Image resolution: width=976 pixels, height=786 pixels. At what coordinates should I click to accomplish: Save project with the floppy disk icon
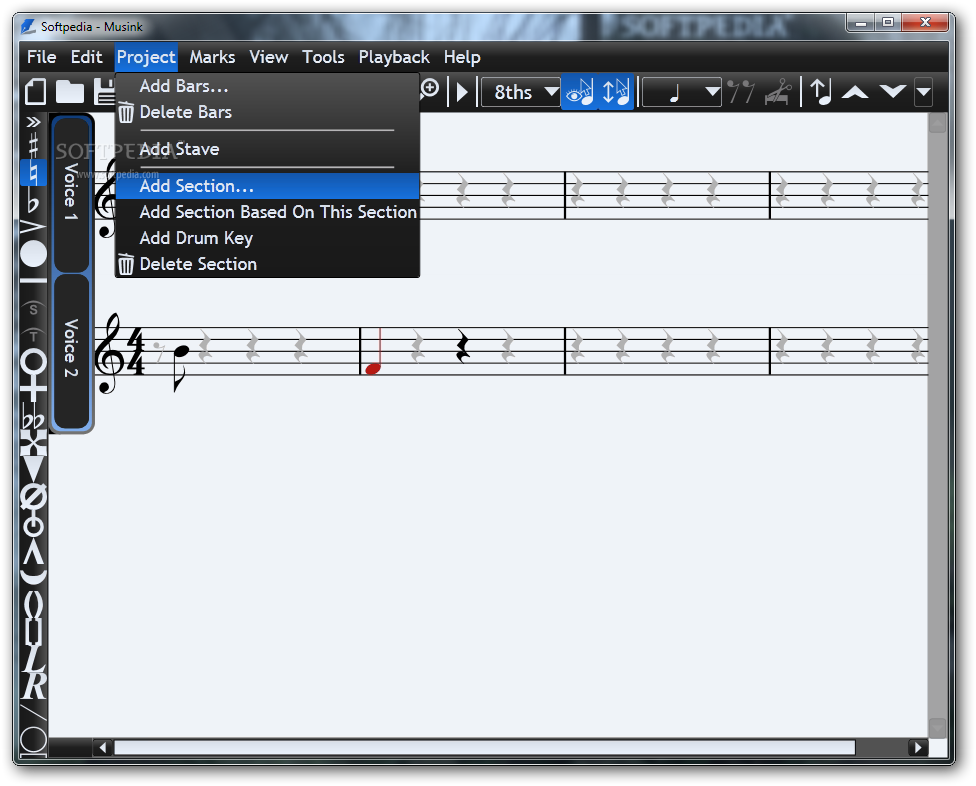pyautogui.click(x=105, y=92)
